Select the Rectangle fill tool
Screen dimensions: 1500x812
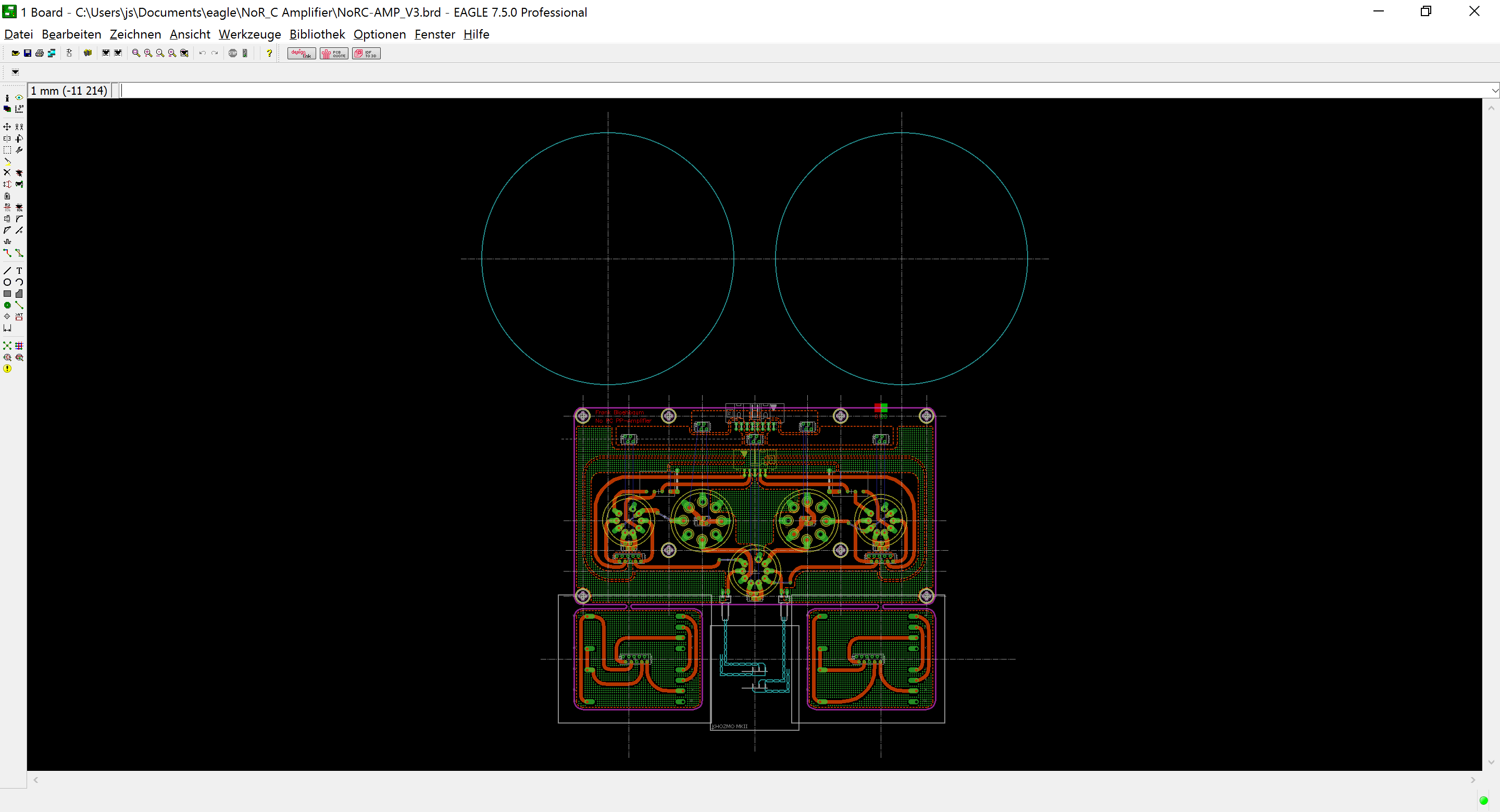click(x=7, y=294)
